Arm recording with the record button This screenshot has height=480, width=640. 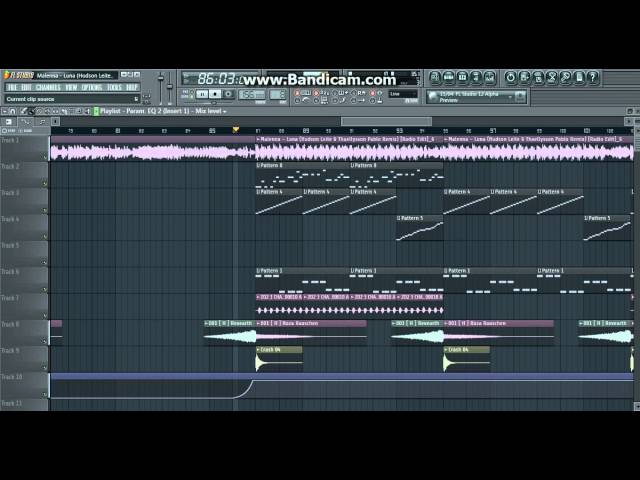click(229, 94)
